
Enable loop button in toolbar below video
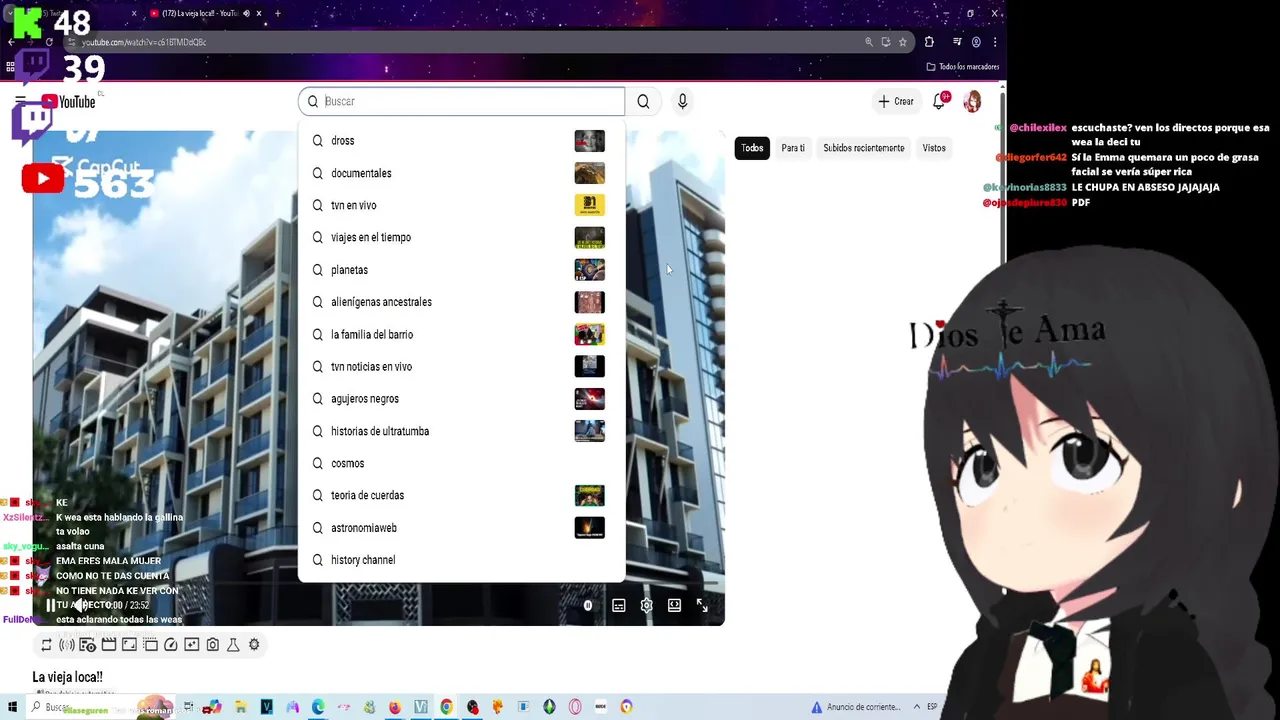click(46, 645)
